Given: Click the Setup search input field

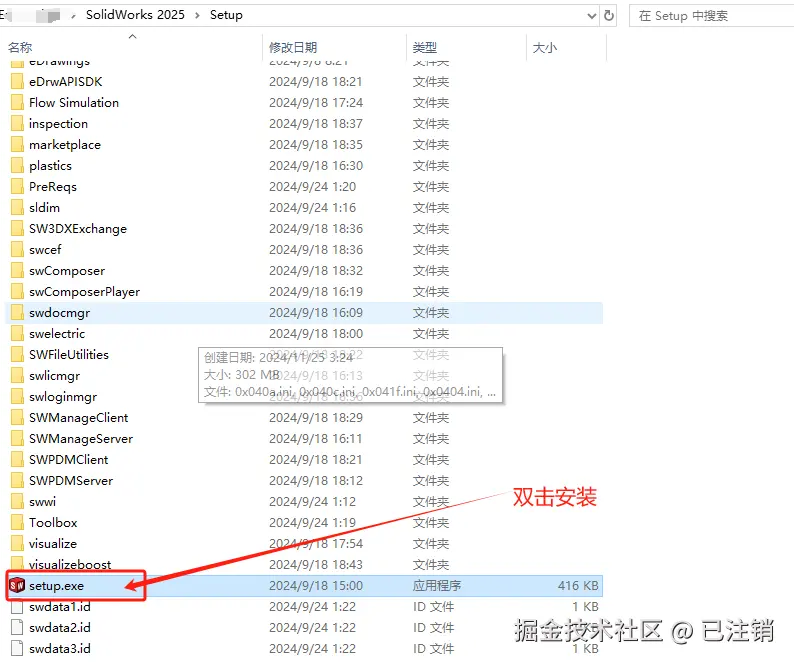Looking at the screenshot, I should tap(711, 16).
